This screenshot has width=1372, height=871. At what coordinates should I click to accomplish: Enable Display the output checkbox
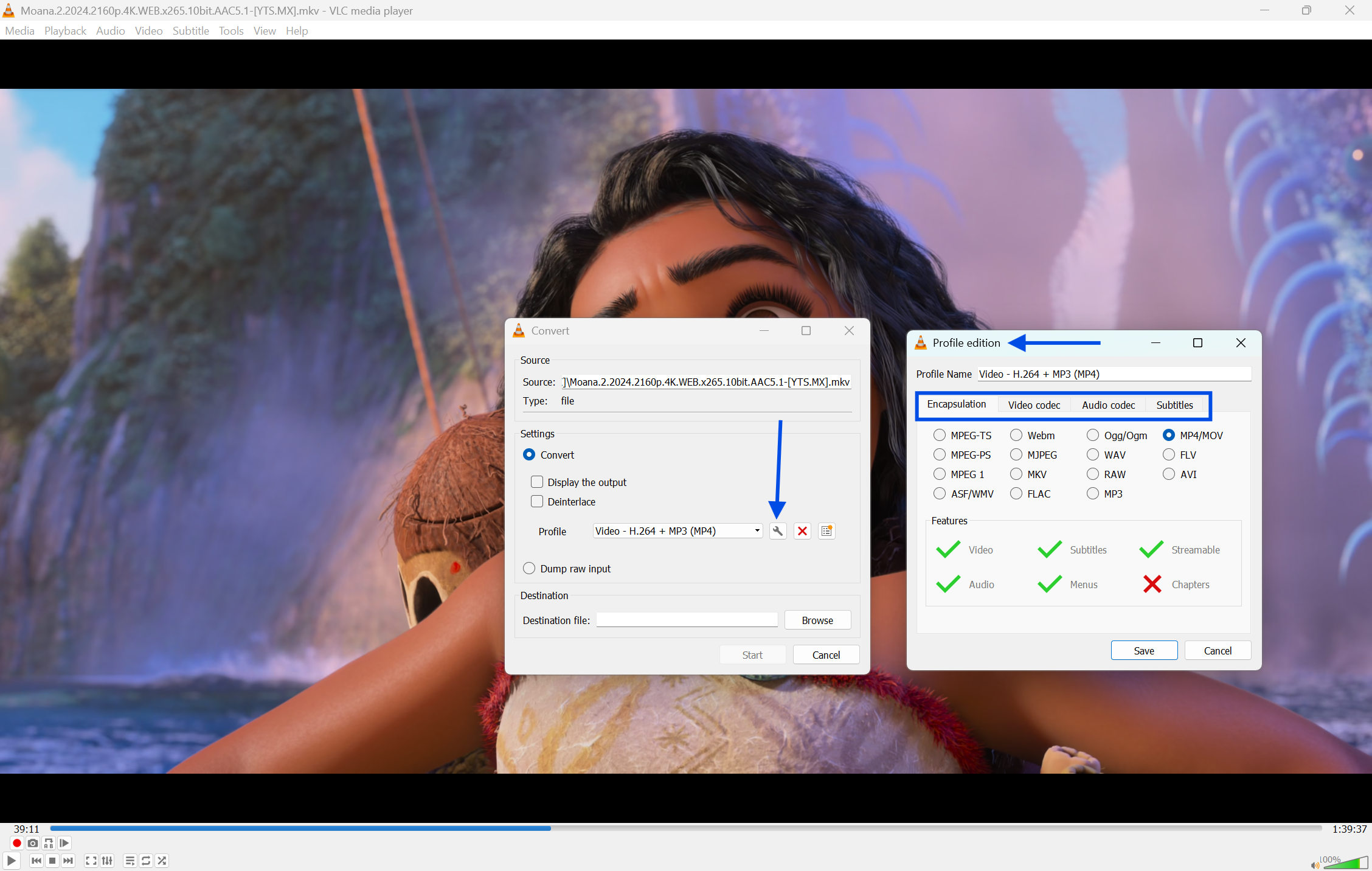(537, 482)
